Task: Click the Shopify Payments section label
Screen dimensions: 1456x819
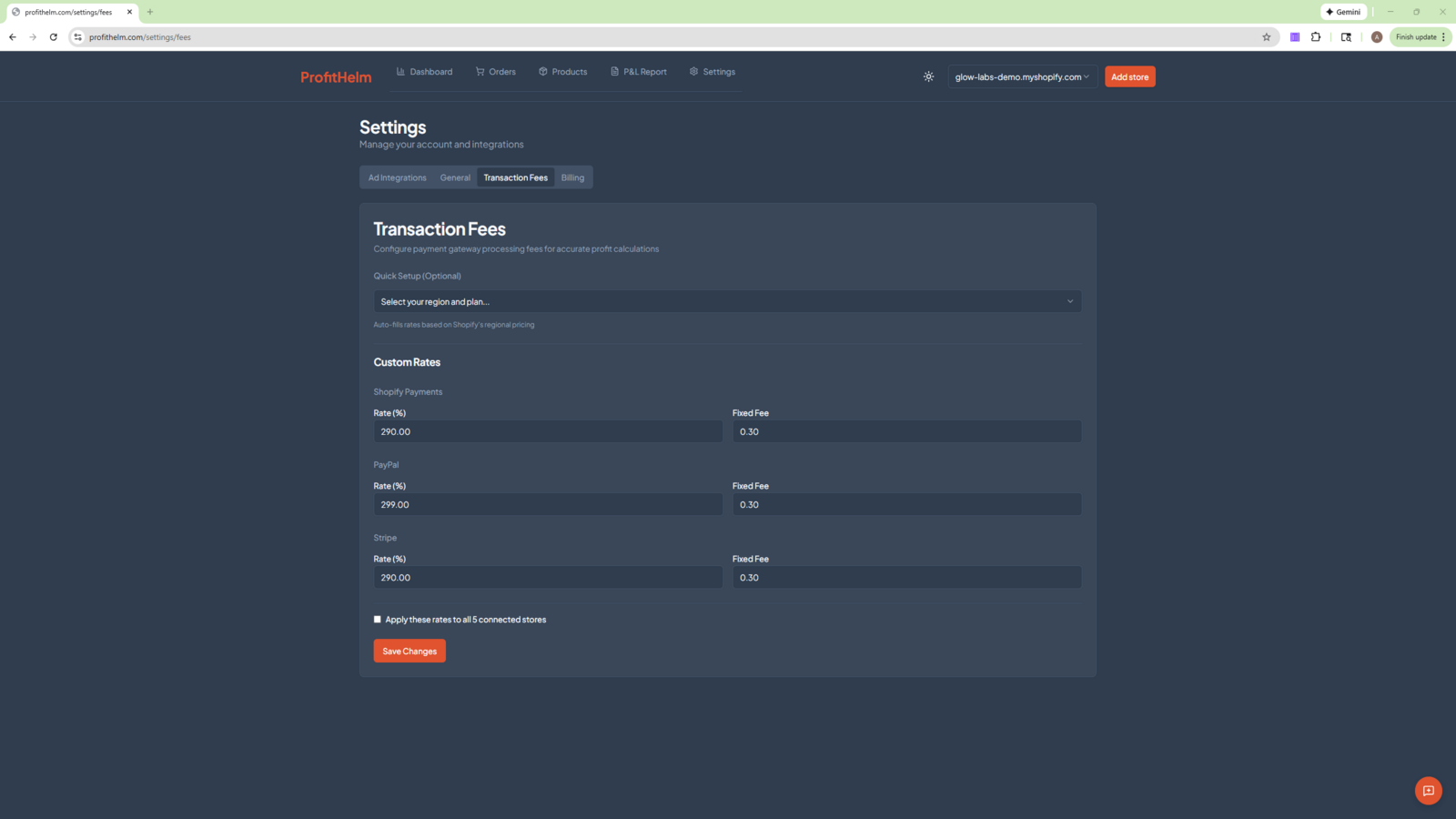Action: [408, 392]
